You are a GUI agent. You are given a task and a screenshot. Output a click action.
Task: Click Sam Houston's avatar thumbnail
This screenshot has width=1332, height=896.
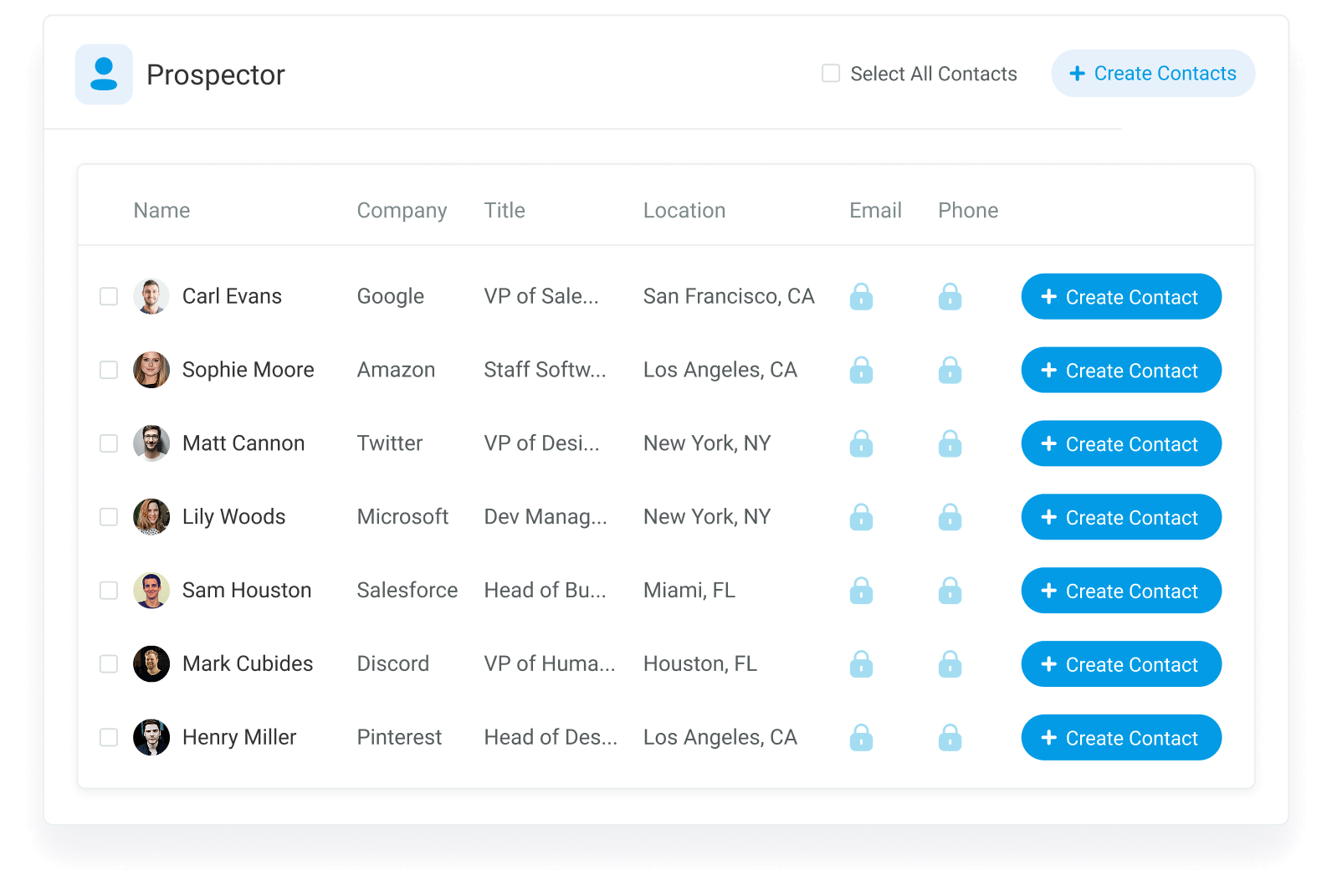click(x=151, y=591)
